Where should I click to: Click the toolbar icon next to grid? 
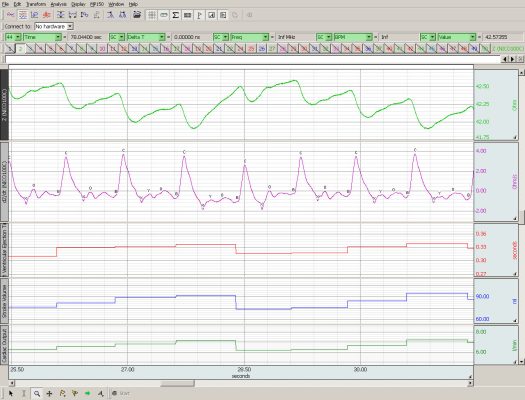tap(164, 15)
